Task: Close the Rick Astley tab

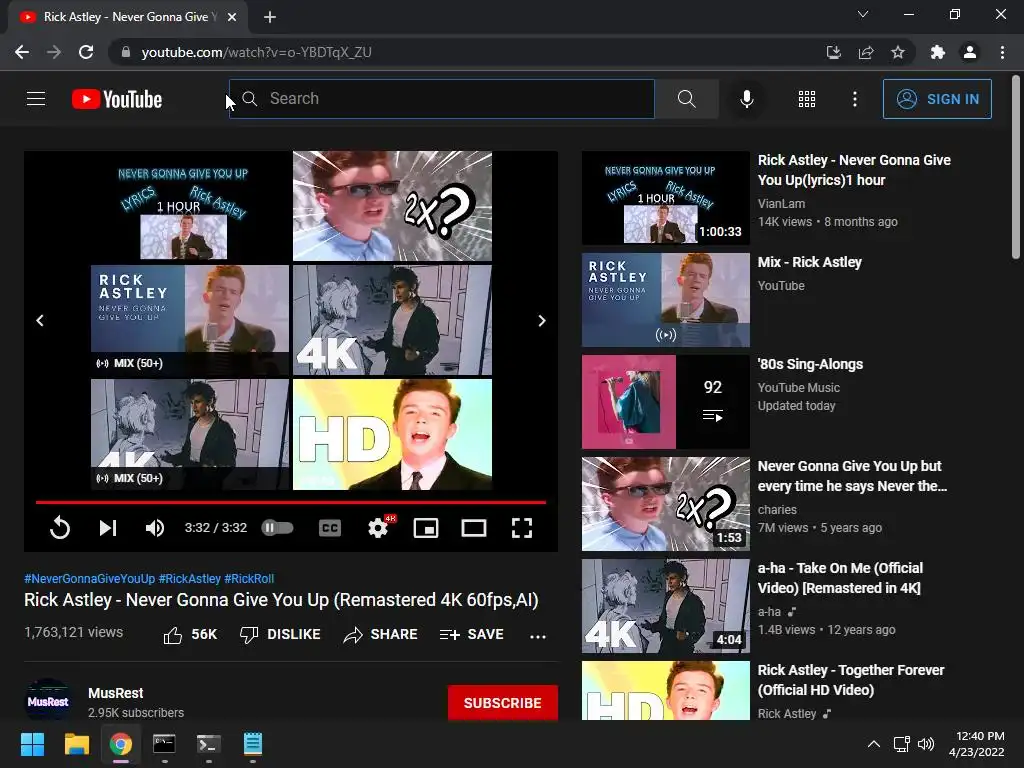Action: tap(232, 17)
